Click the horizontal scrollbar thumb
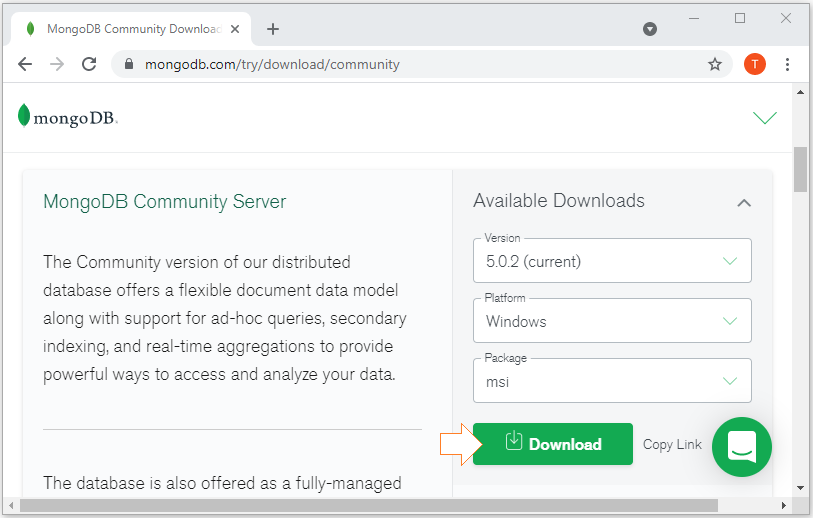The height and width of the screenshot is (518, 813). (369, 505)
